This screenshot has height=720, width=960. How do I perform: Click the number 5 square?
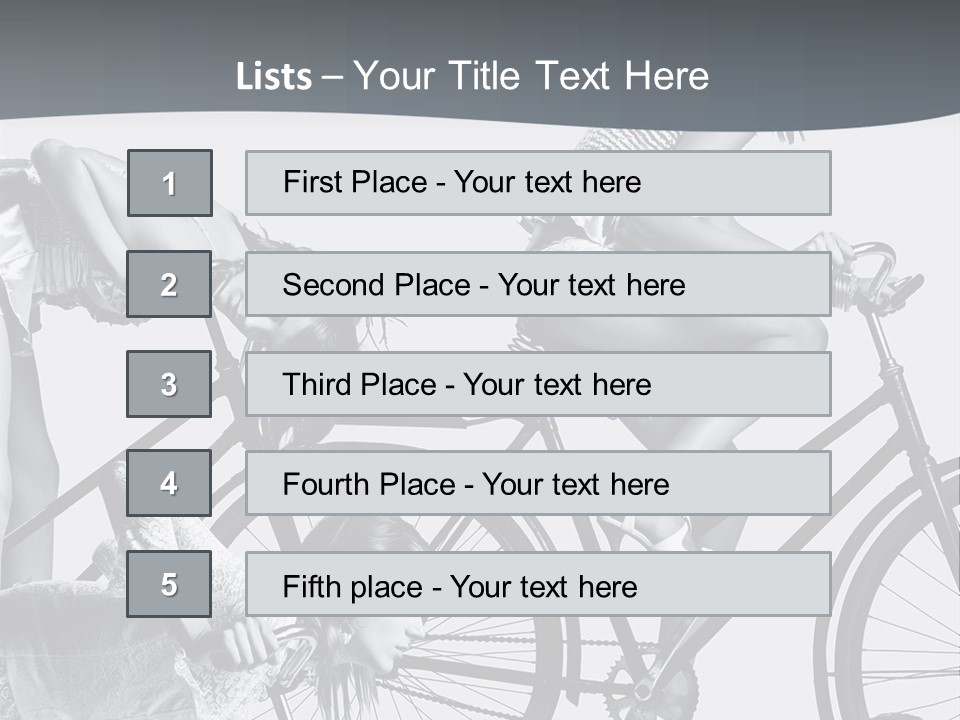[x=169, y=584]
